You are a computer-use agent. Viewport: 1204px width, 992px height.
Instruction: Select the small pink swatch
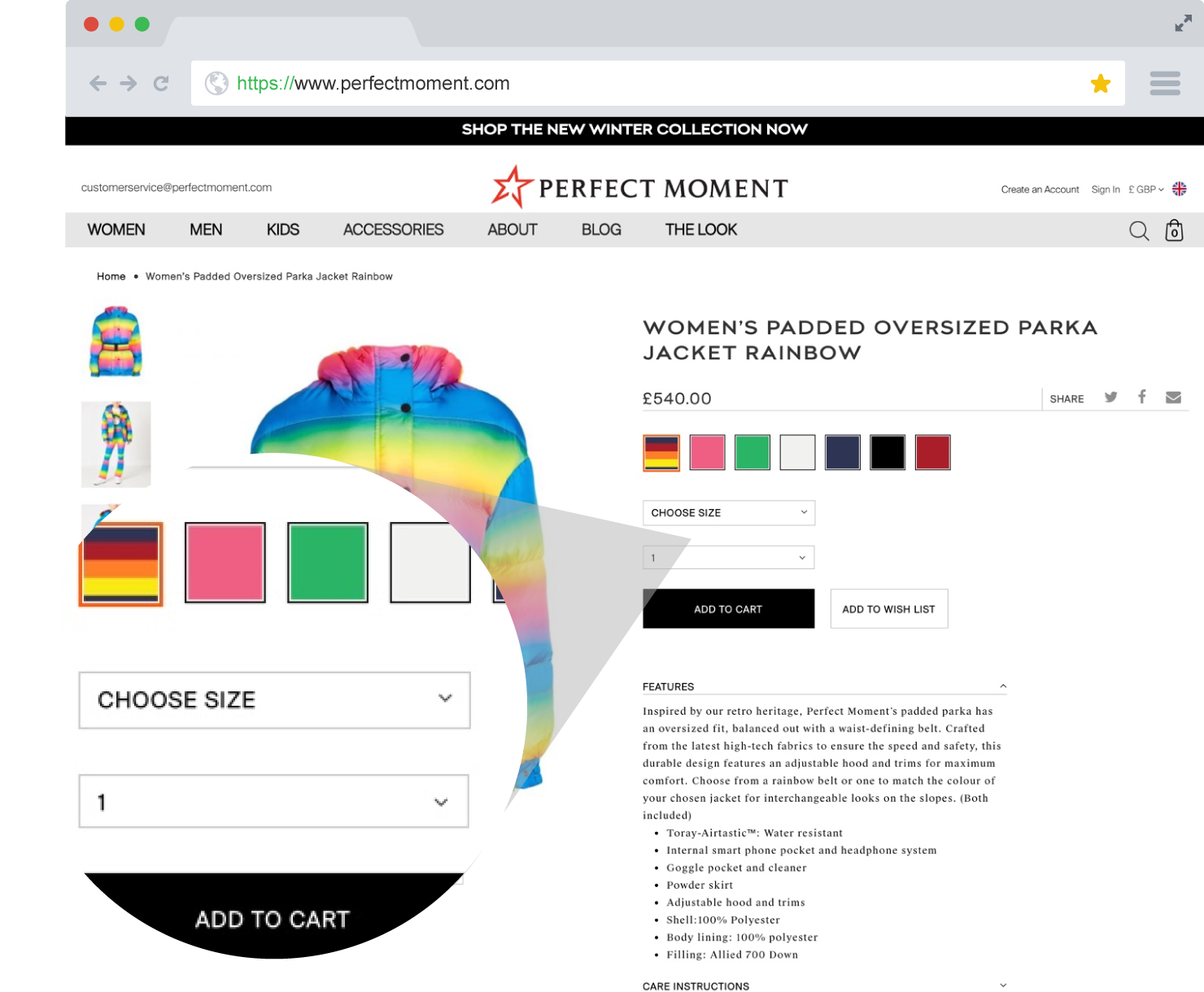[707, 452]
